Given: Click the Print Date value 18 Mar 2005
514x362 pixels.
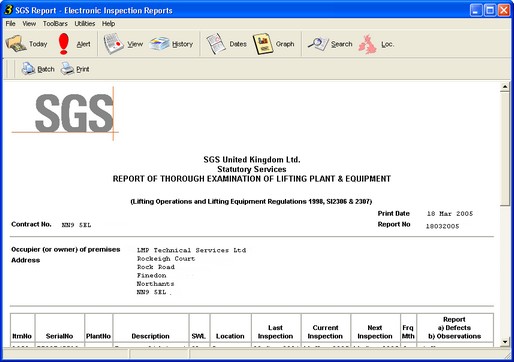Looking at the screenshot, I should coord(450,214).
